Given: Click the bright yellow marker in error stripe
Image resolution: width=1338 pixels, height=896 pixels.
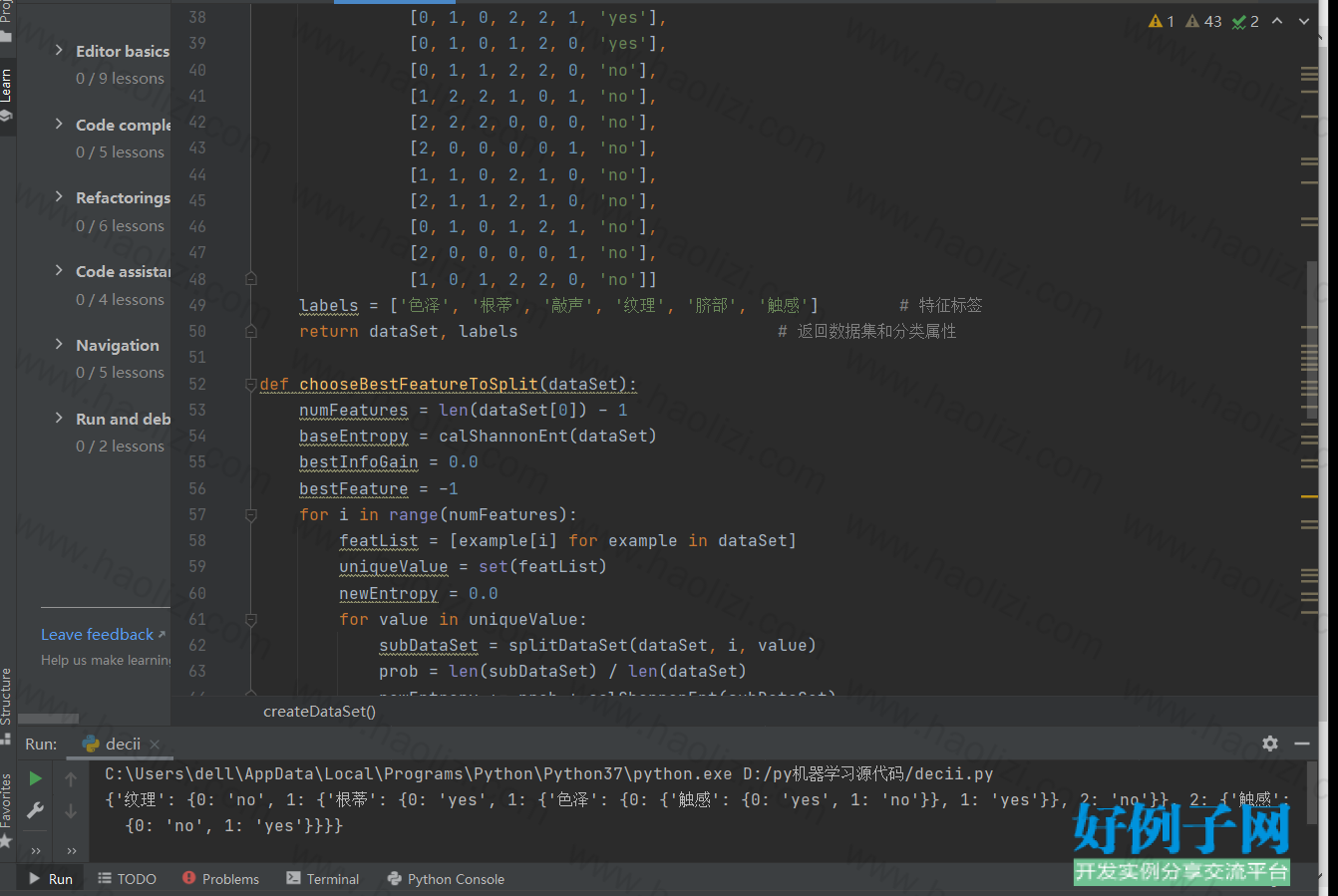Looking at the screenshot, I should pyautogui.click(x=1309, y=495).
